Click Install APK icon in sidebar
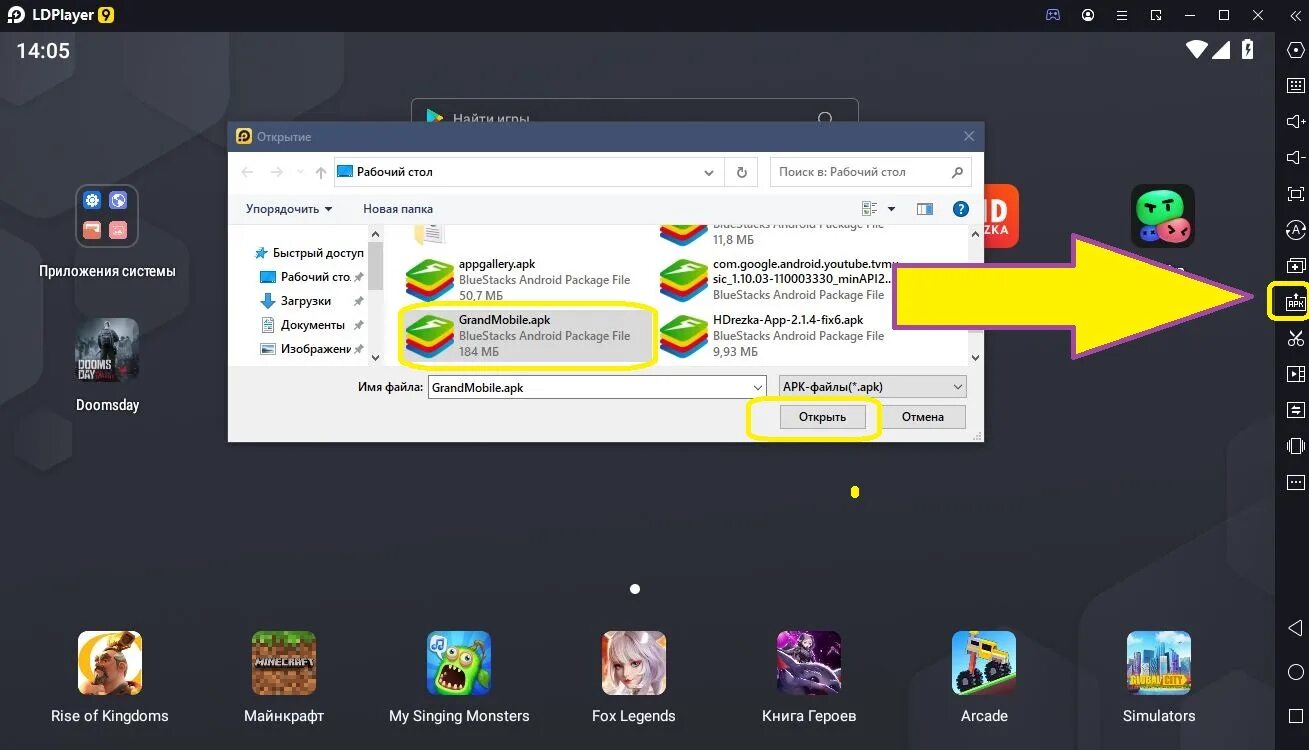The height and width of the screenshot is (750, 1309). 1295,302
